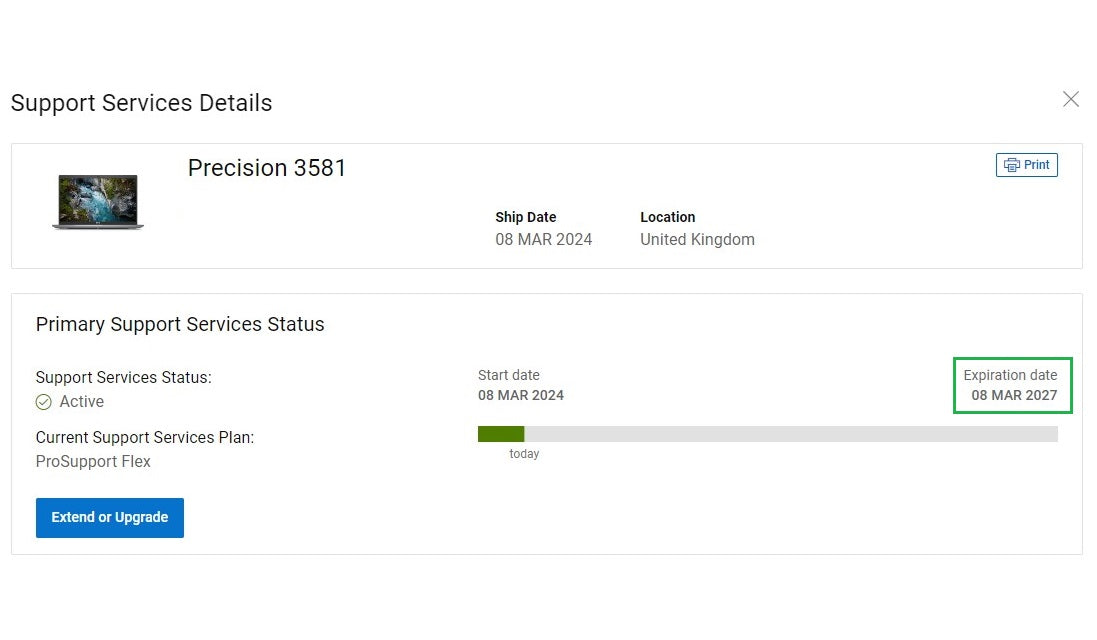Click the United Kingdom location text
The image size is (1097, 640).
697,240
